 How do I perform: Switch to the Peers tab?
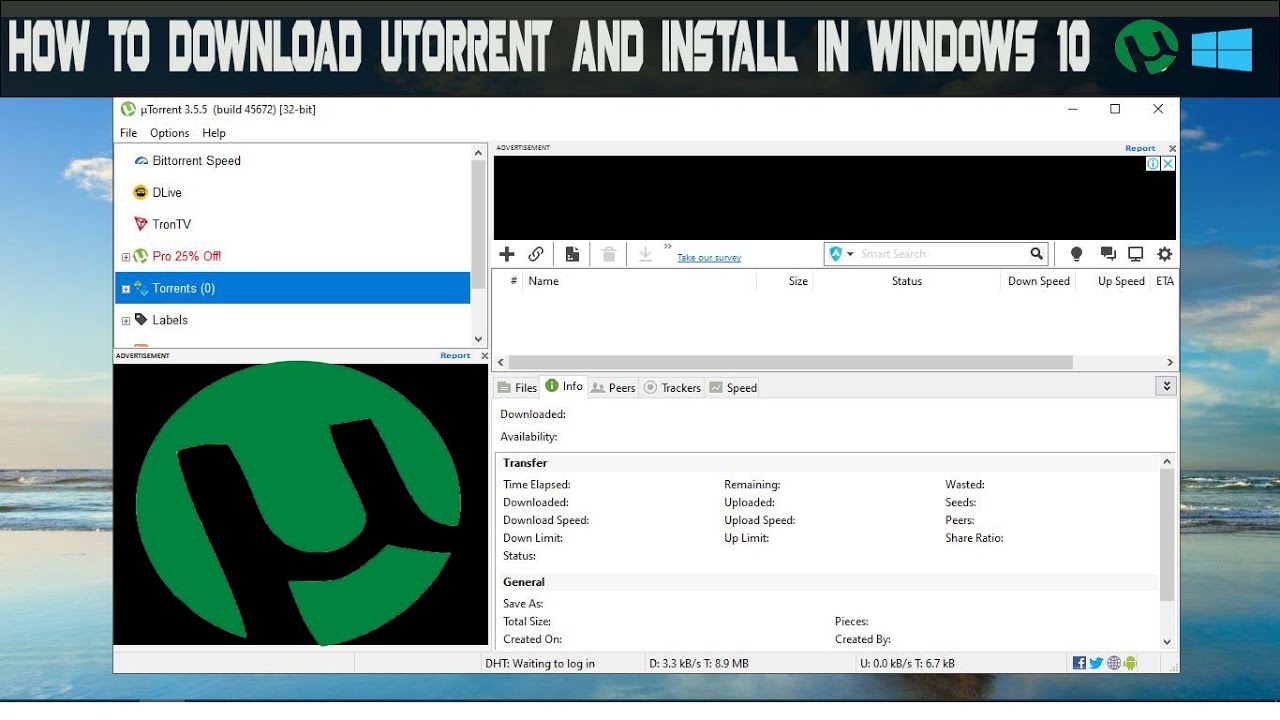[613, 387]
